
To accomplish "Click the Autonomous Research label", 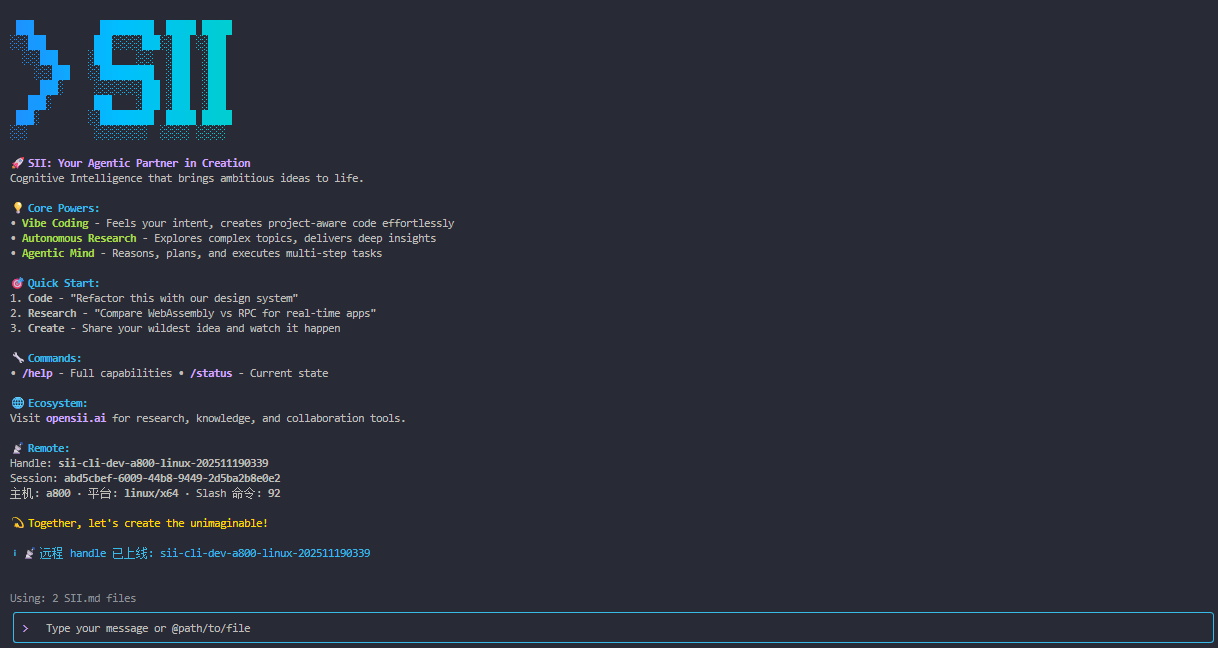I will (x=79, y=238).
